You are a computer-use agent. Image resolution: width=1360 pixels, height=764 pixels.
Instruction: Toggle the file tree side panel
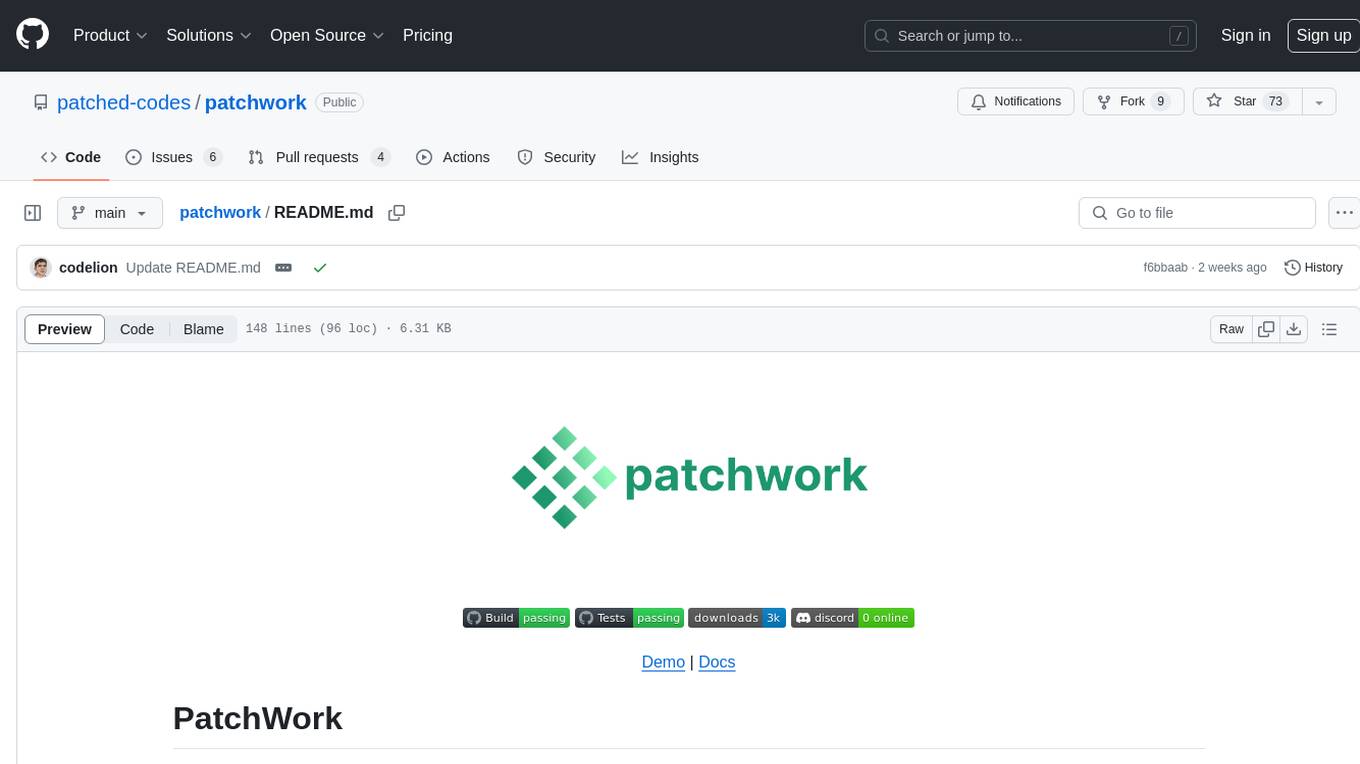32,213
